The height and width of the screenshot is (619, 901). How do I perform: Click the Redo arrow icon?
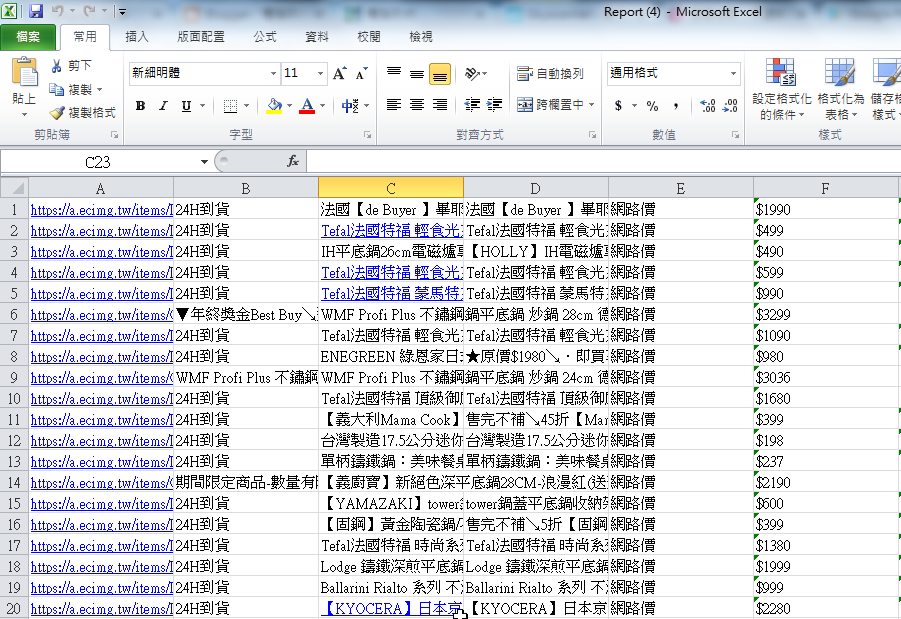[89, 11]
